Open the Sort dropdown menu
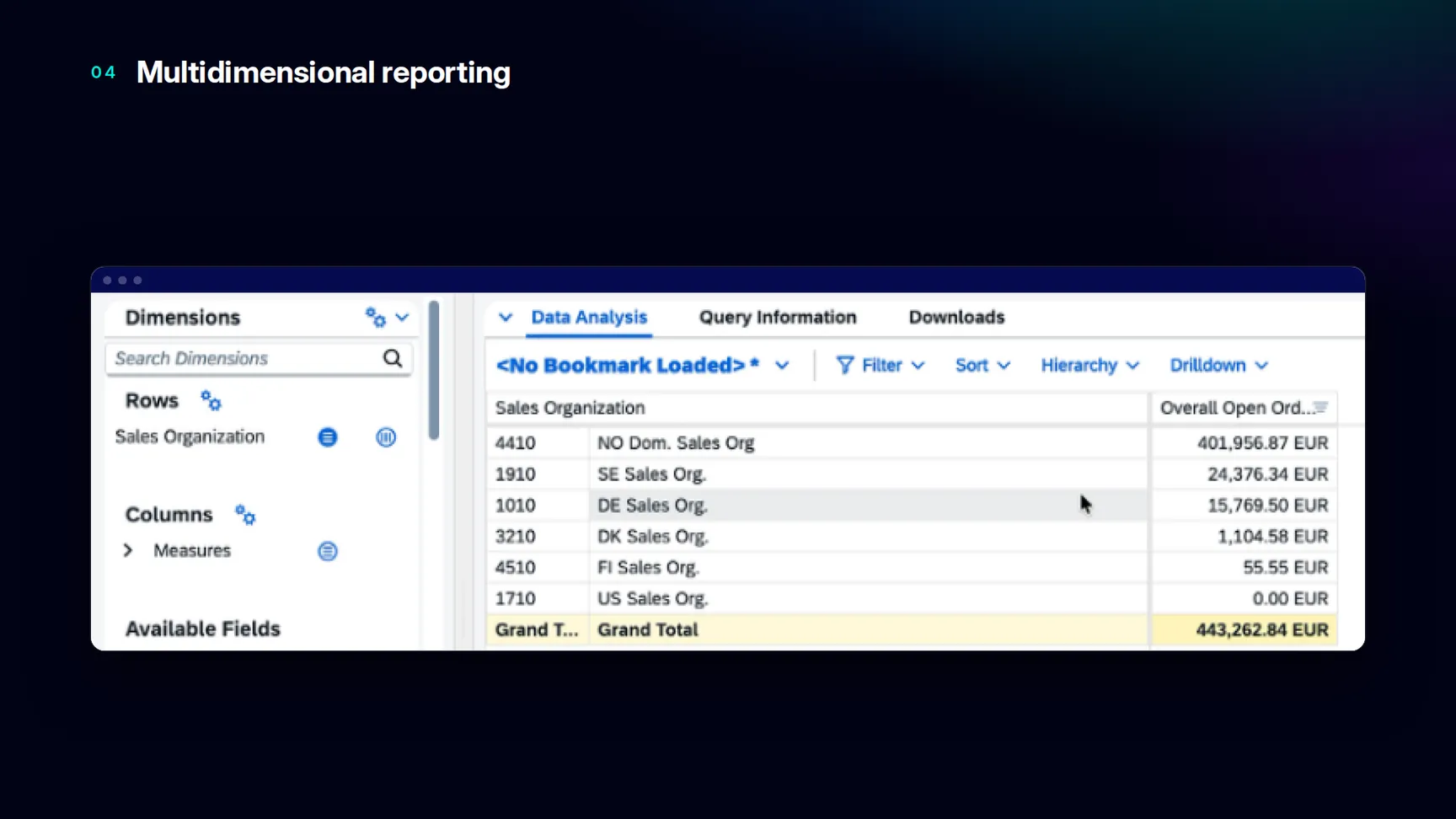 click(x=982, y=366)
